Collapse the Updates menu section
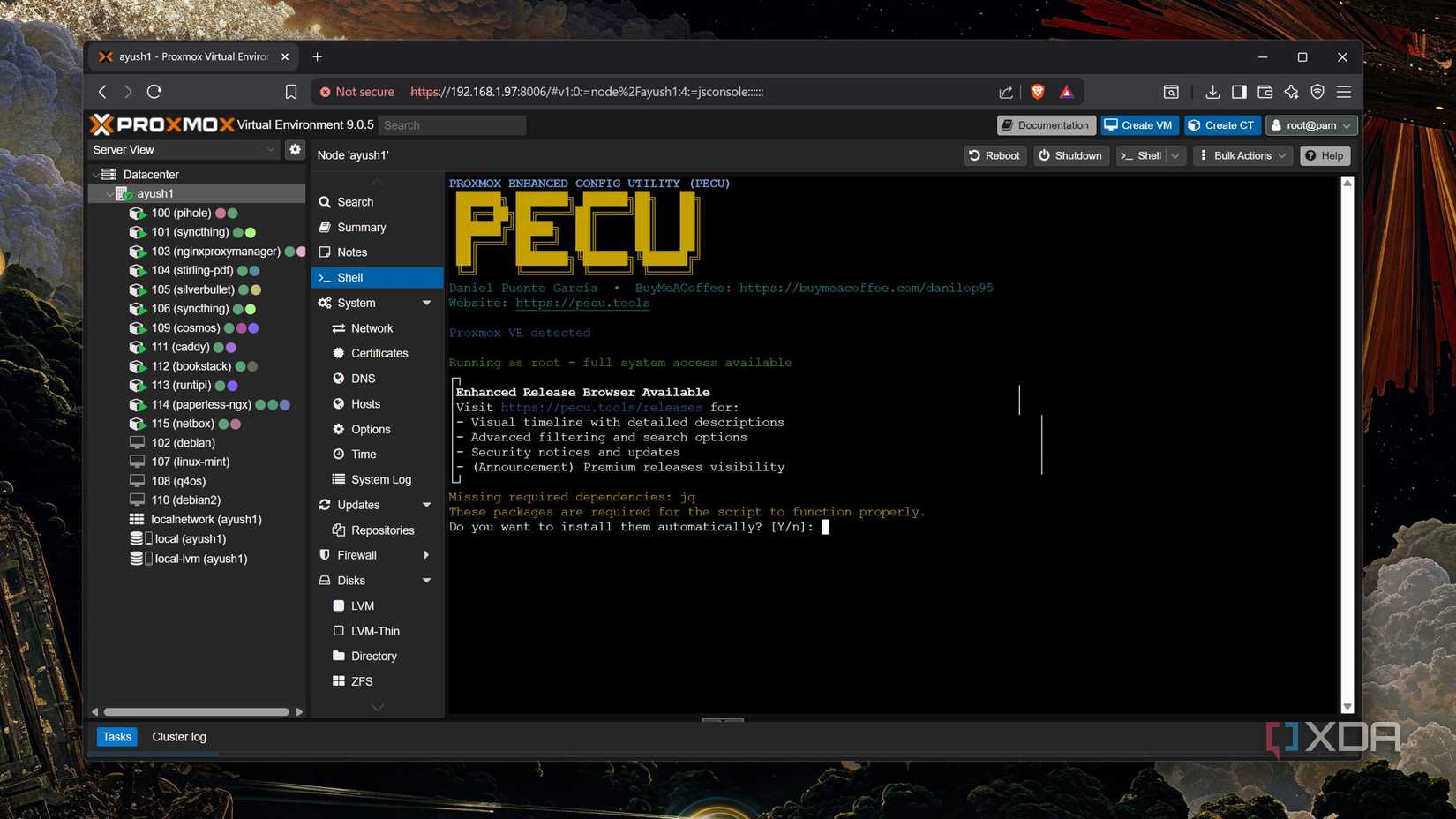 point(427,505)
